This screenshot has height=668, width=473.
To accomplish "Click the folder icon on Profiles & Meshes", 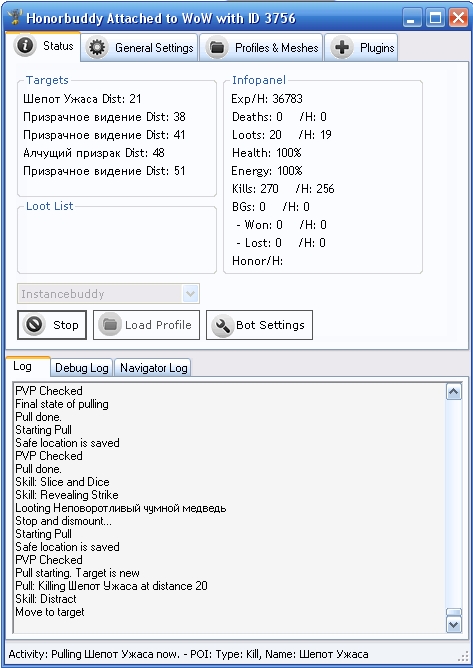I will [217, 47].
